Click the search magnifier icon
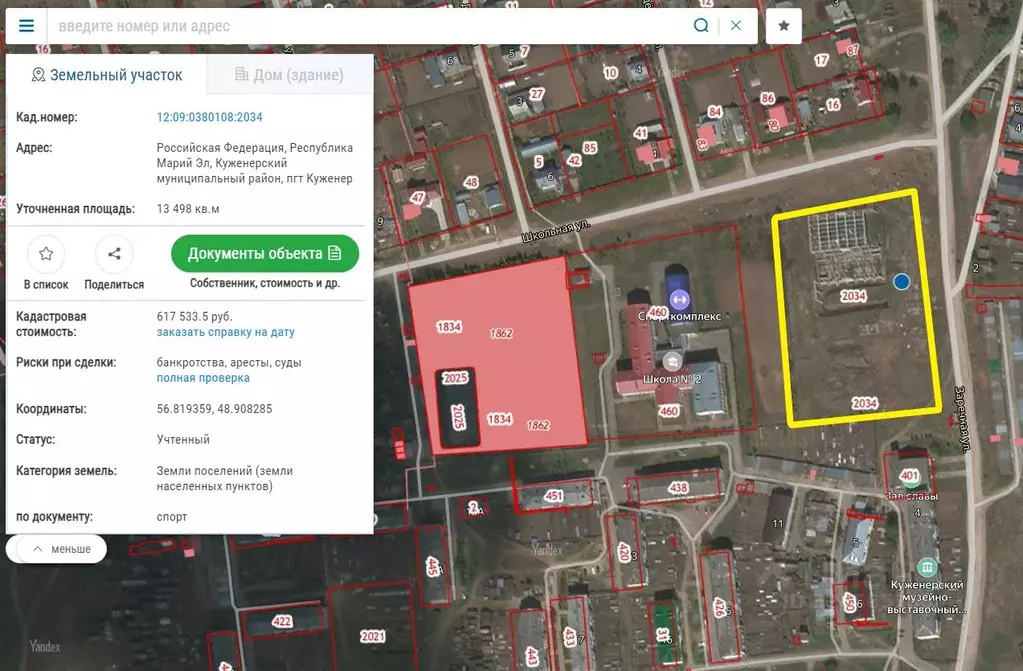The image size is (1023, 671). pyautogui.click(x=700, y=25)
